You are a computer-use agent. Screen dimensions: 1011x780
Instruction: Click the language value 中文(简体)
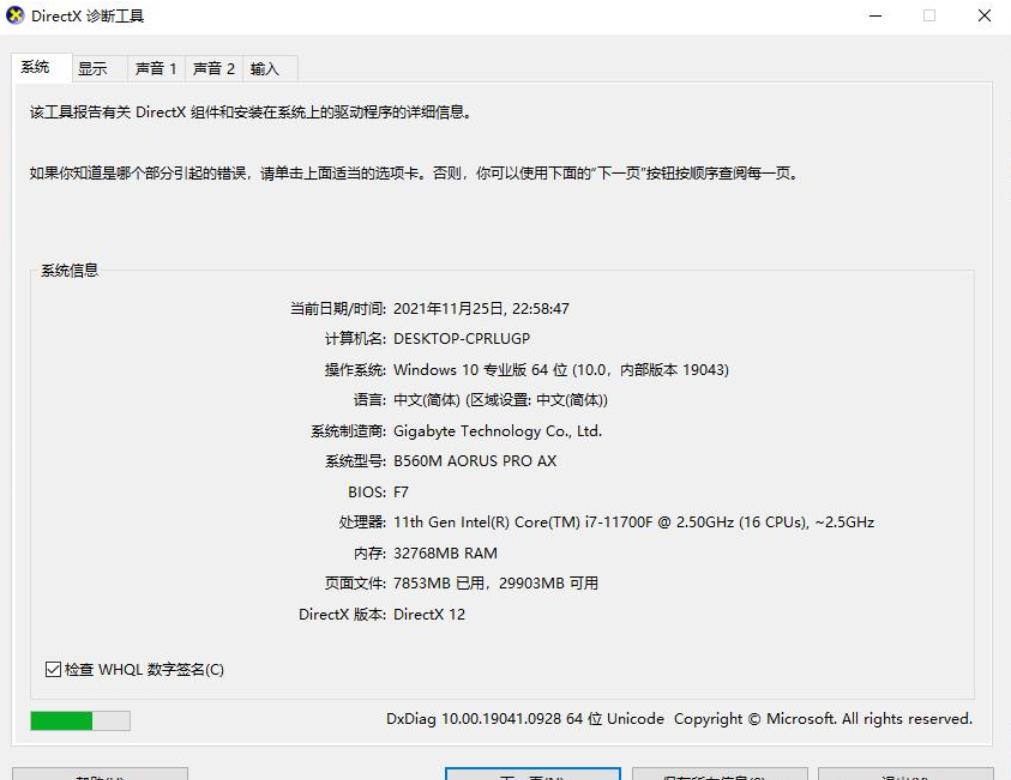coord(500,400)
